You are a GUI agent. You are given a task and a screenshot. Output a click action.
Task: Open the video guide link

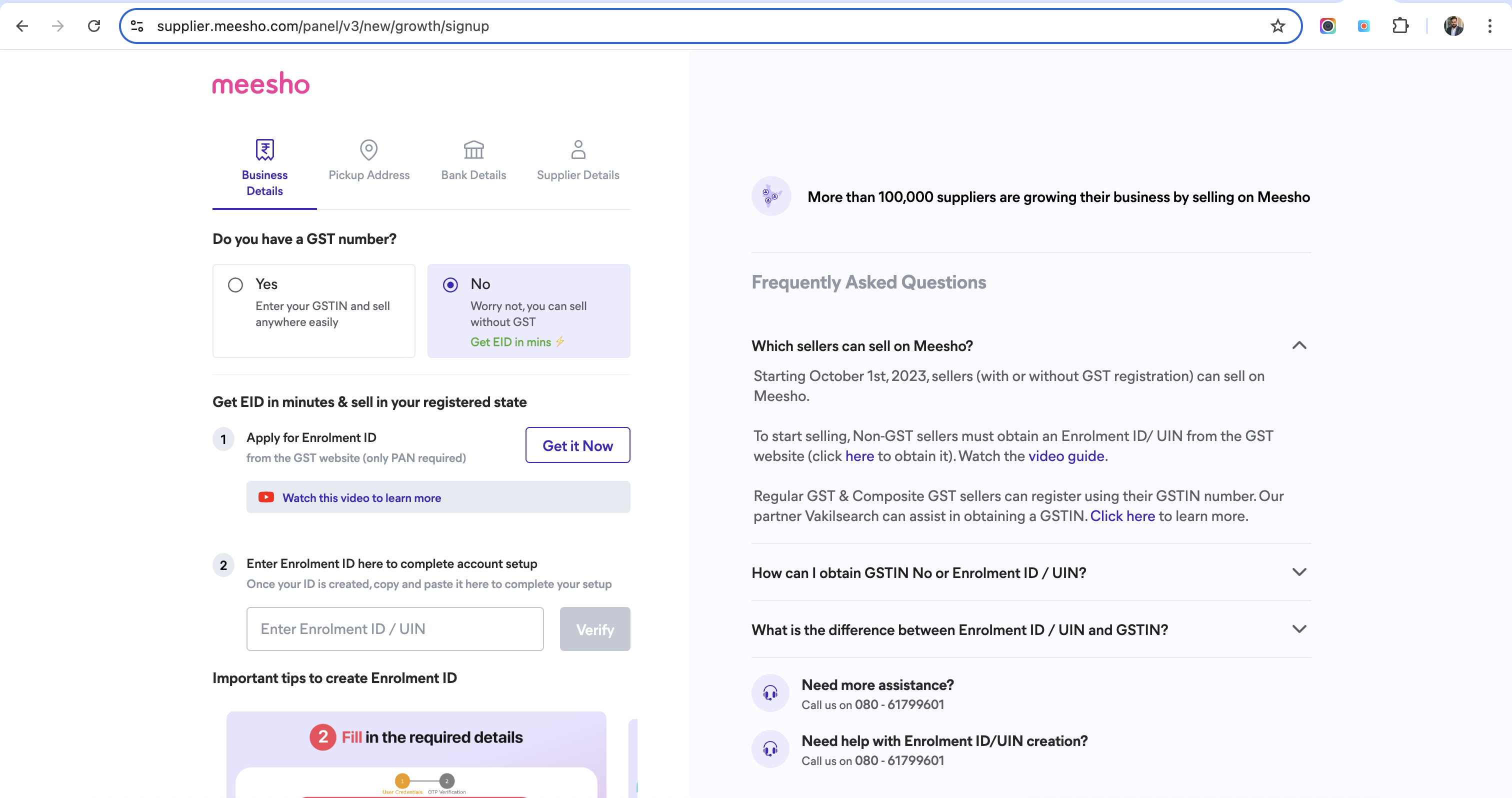click(1066, 456)
